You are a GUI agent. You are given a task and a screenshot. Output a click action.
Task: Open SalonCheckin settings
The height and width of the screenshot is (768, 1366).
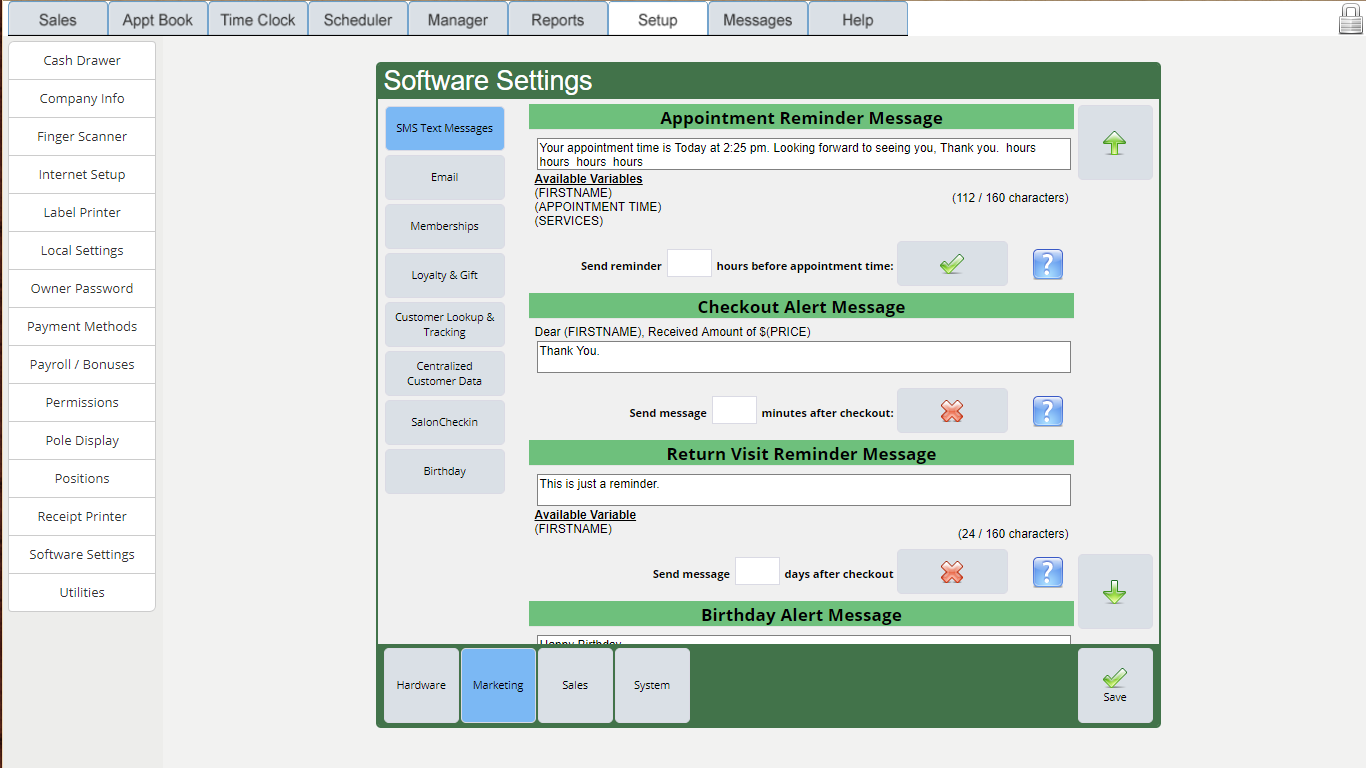point(445,422)
